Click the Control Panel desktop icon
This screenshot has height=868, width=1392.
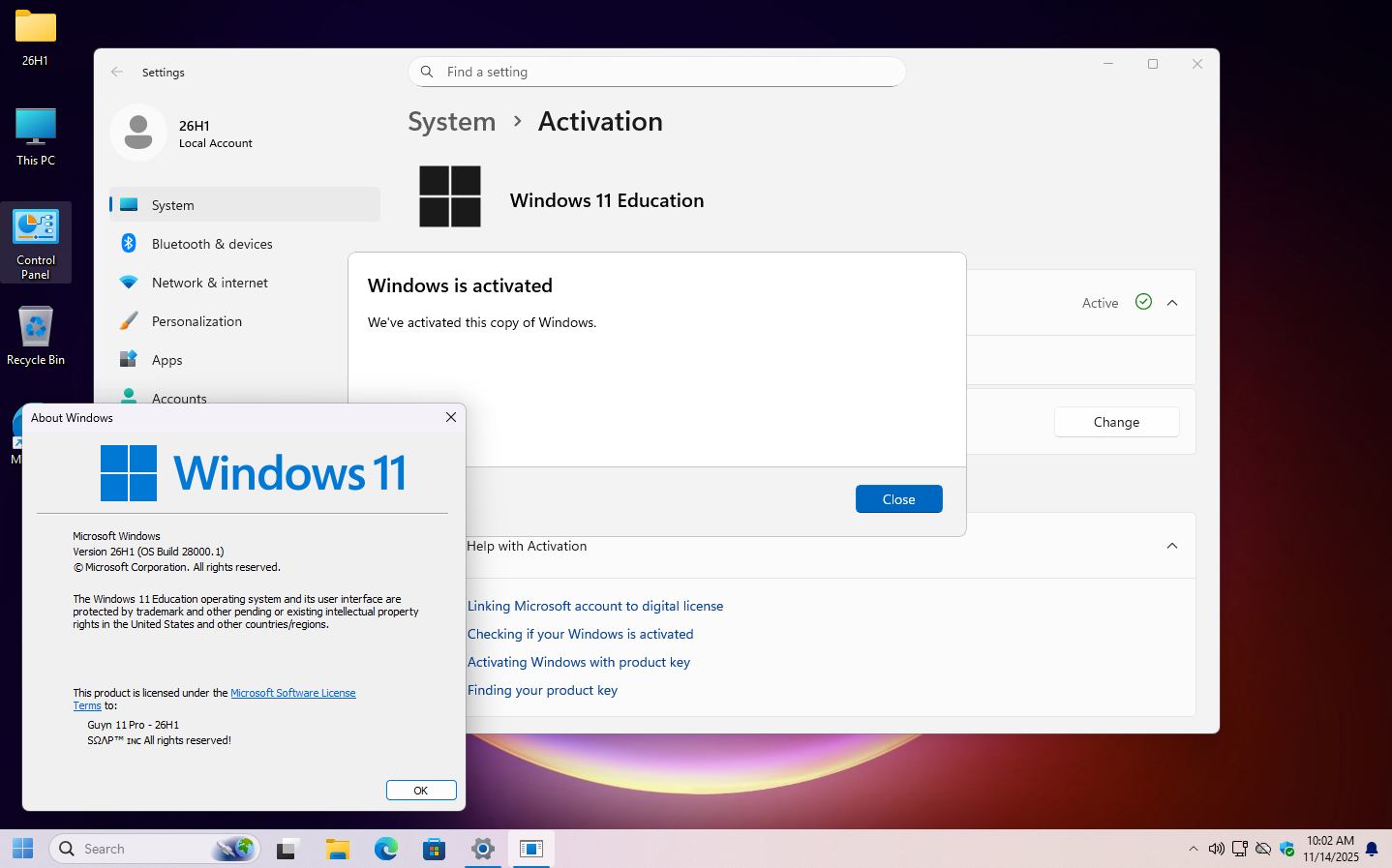pos(36,243)
